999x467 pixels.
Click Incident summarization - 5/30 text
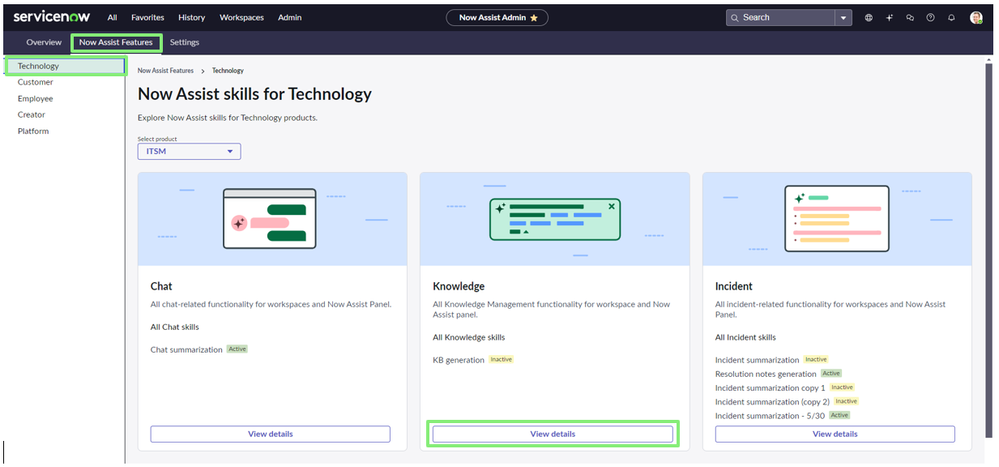tap(770, 416)
